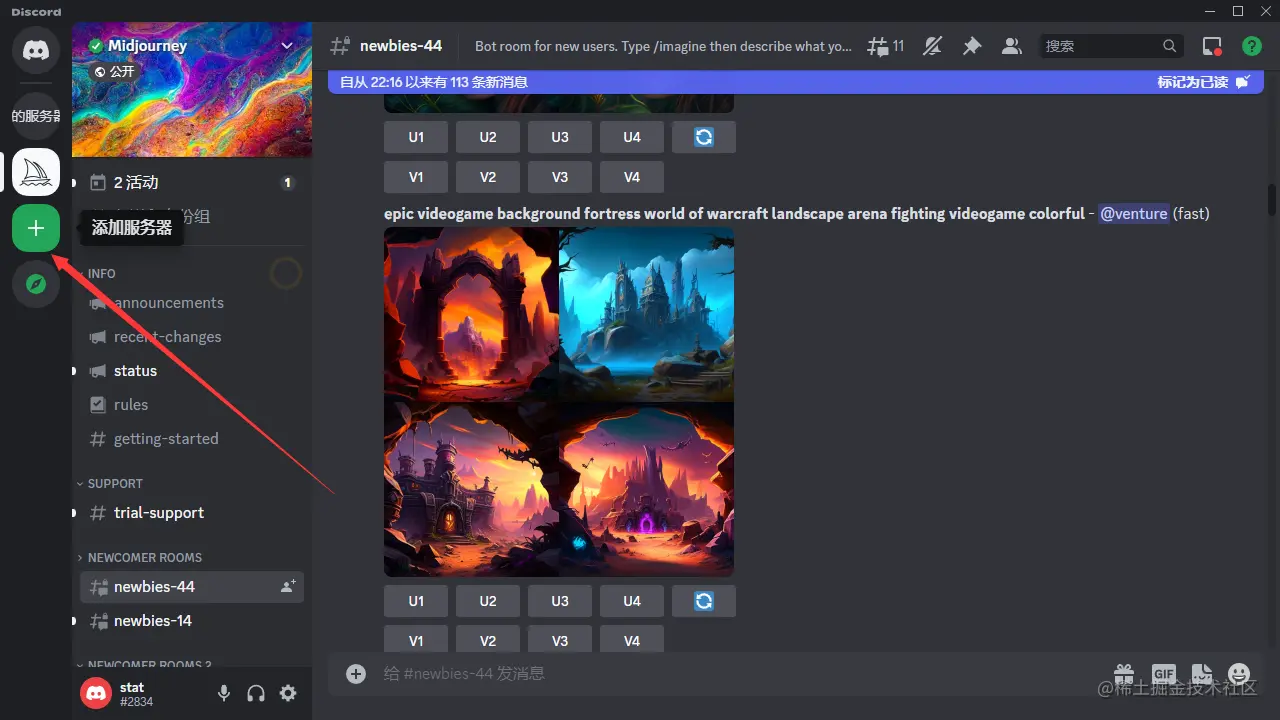Screen dimensions: 1280x720
Task: Click the upper U1 upscale button
Action: (x=416, y=137)
